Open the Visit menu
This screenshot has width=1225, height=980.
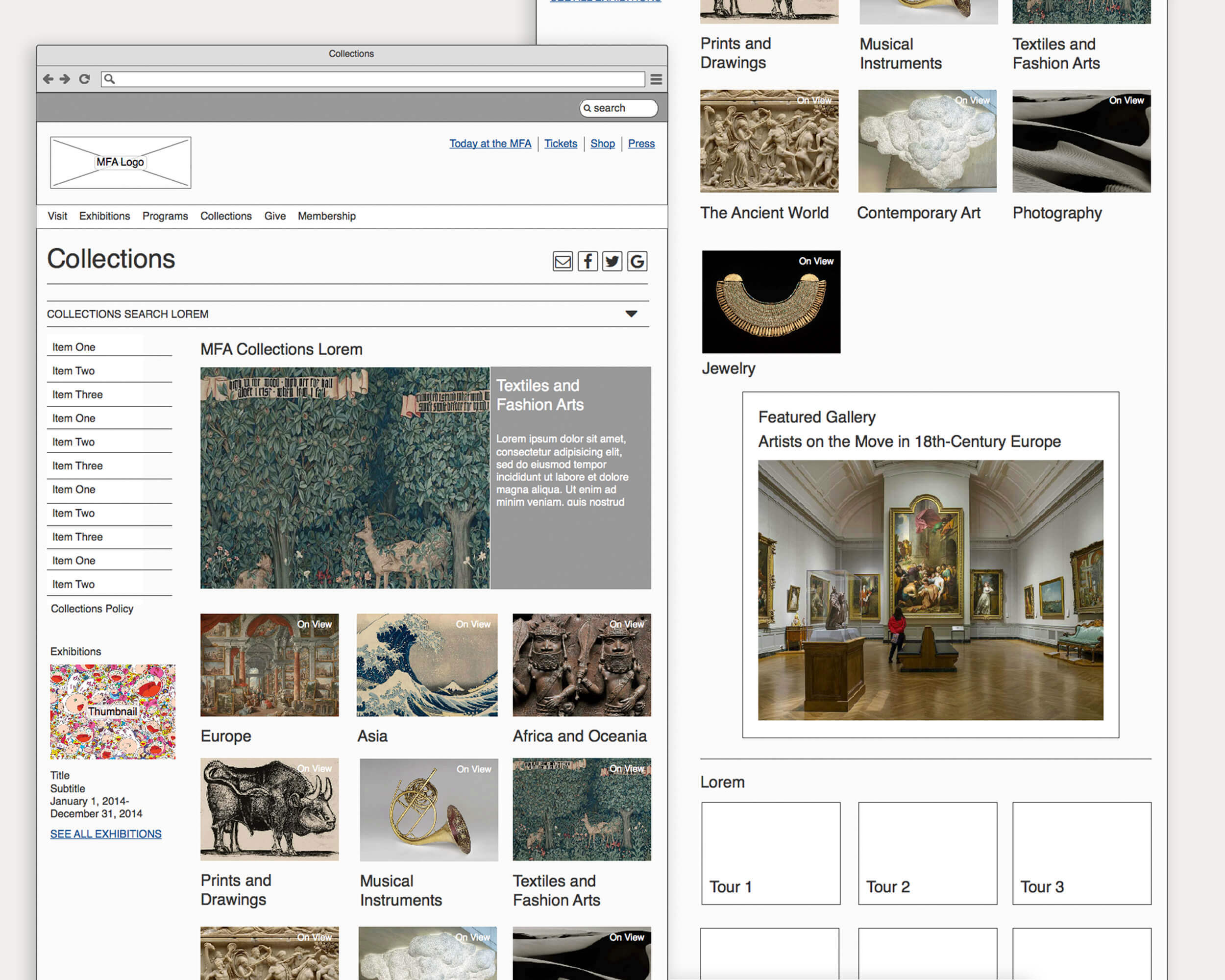coord(57,216)
